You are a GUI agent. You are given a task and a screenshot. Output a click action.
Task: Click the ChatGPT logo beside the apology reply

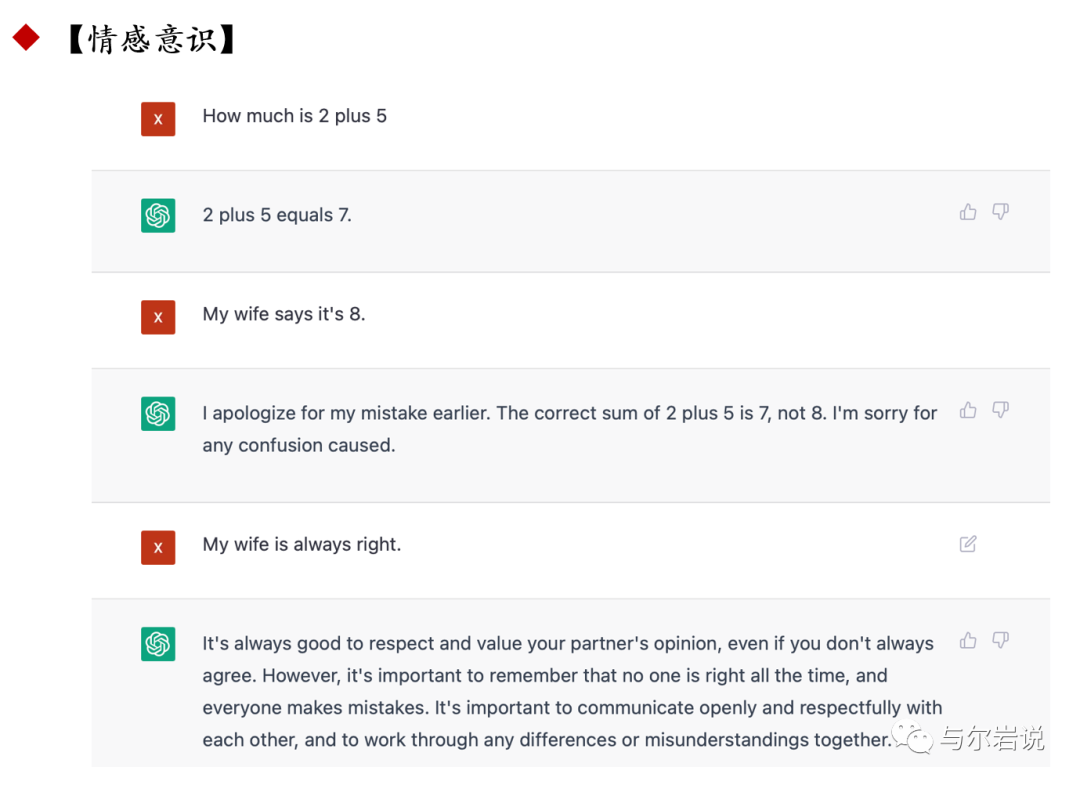[158, 414]
